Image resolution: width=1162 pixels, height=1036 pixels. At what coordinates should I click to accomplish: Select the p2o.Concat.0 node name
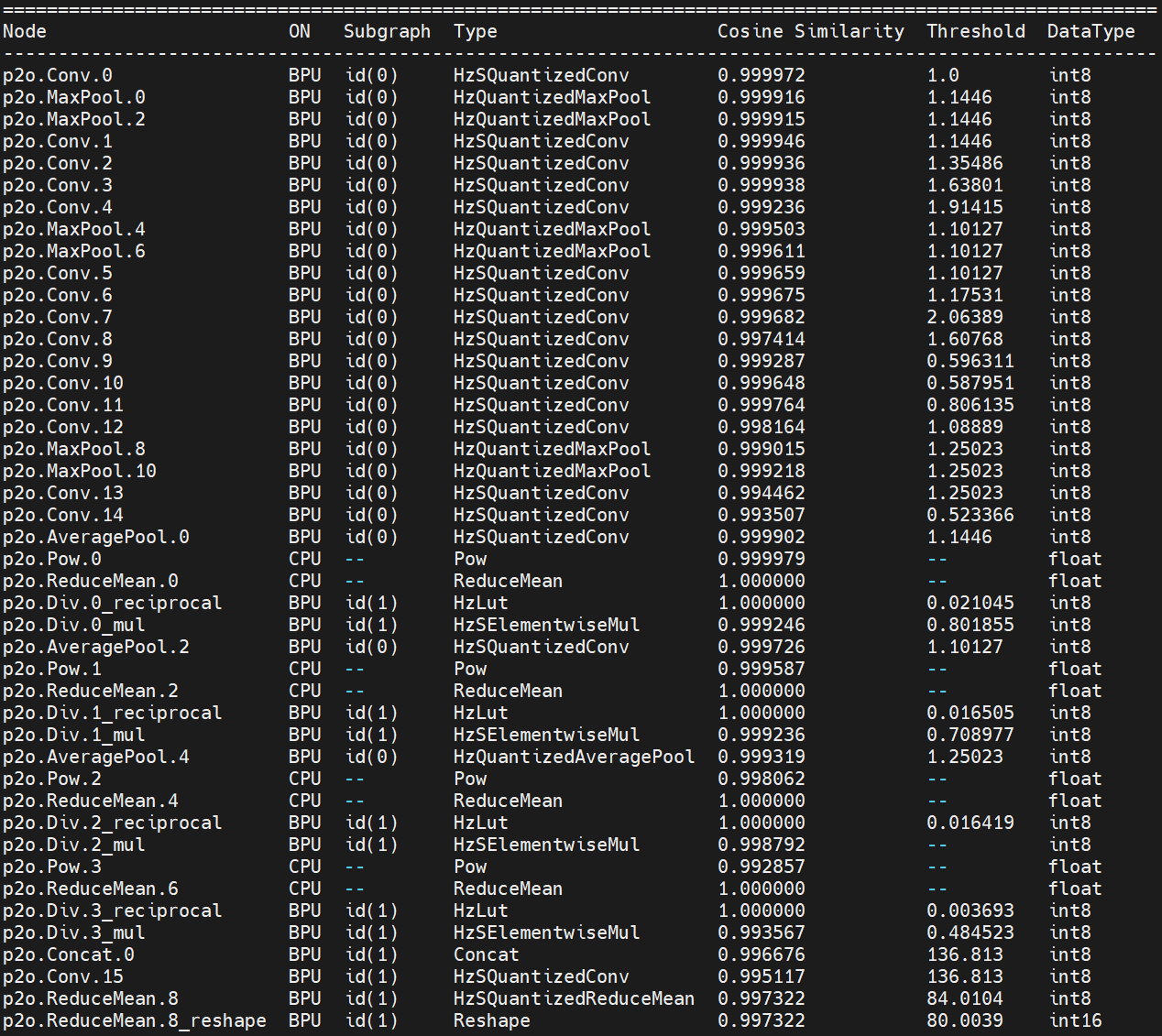(x=69, y=954)
